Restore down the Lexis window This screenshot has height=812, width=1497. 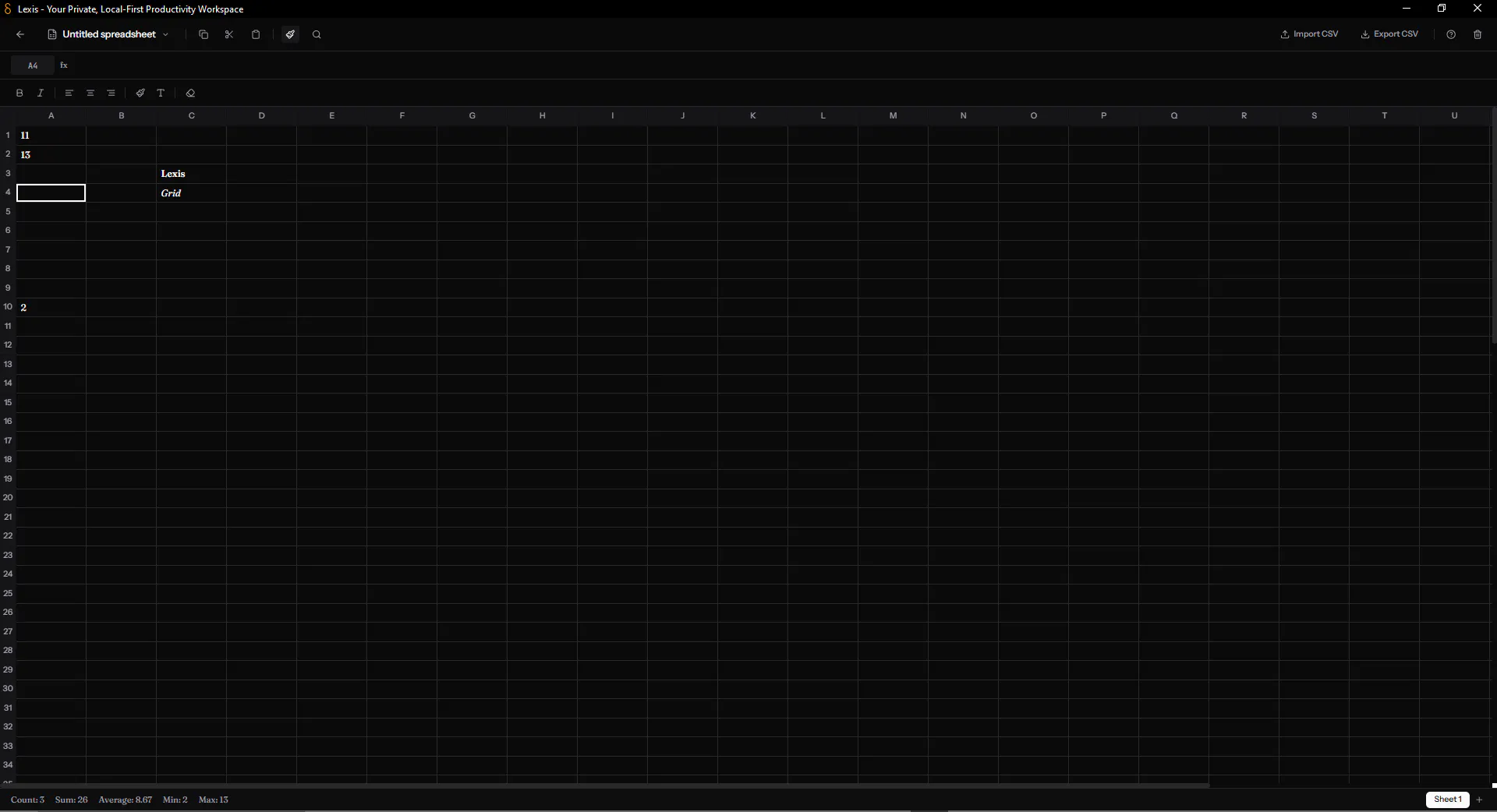[1442, 9]
